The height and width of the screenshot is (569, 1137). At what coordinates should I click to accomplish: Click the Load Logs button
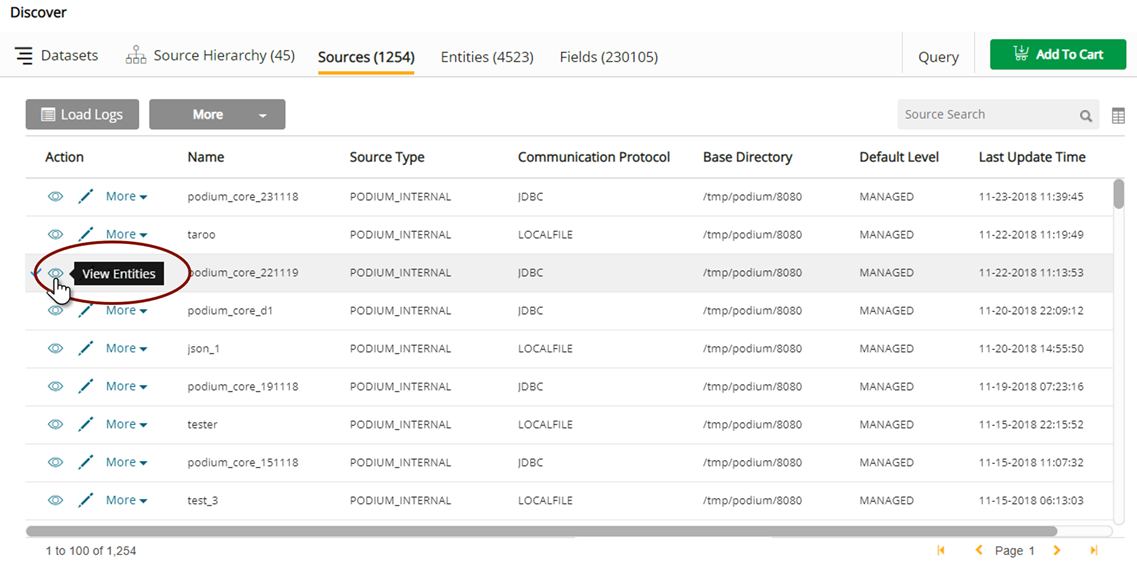tap(82, 115)
